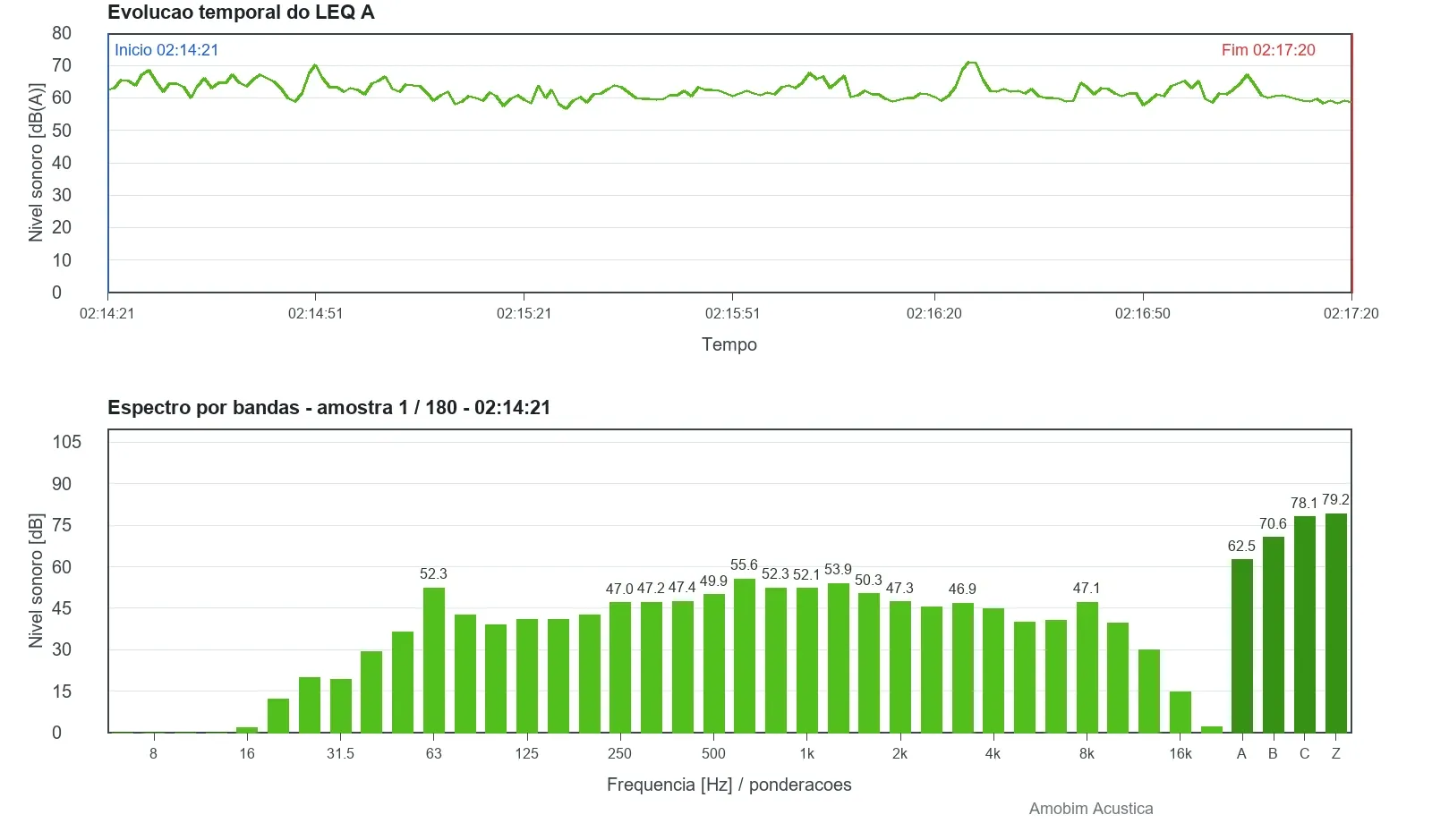Click the Frequencia [Hz] / ponderacoes axis label
Viewport: 1432px width, 840px height.
(x=729, y=785)
